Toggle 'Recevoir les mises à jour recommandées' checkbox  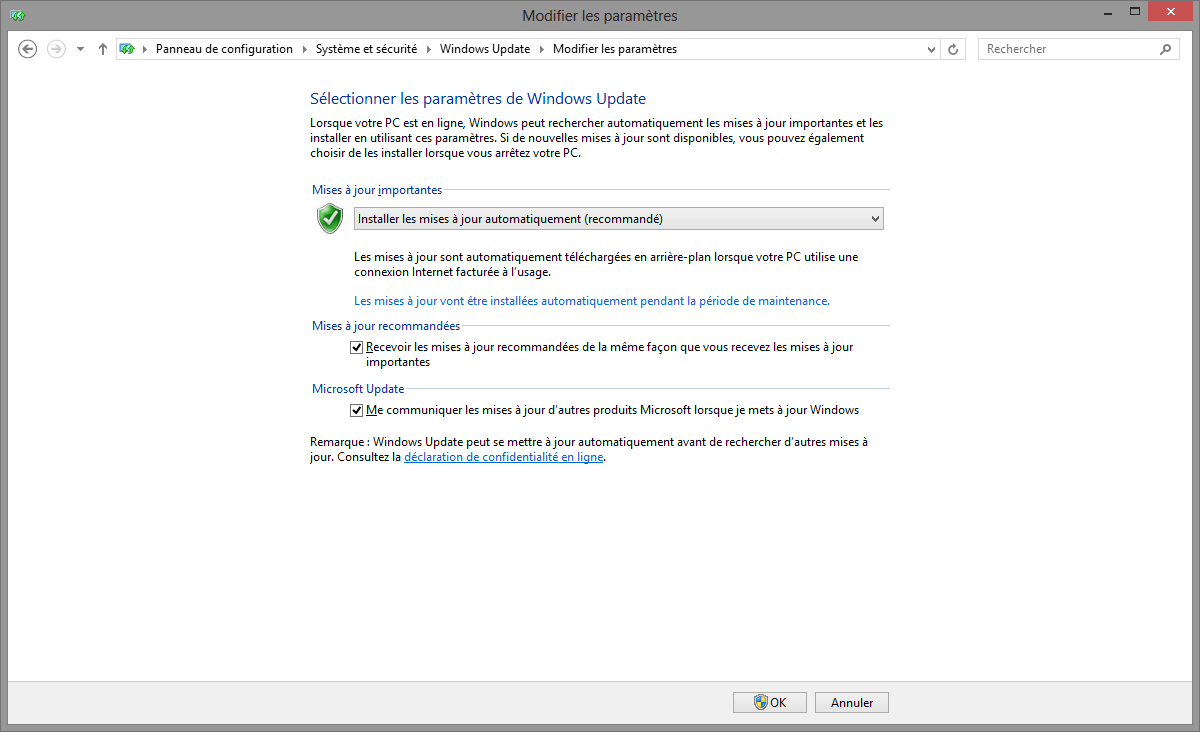pyautogui.click(x=357, y=347)
